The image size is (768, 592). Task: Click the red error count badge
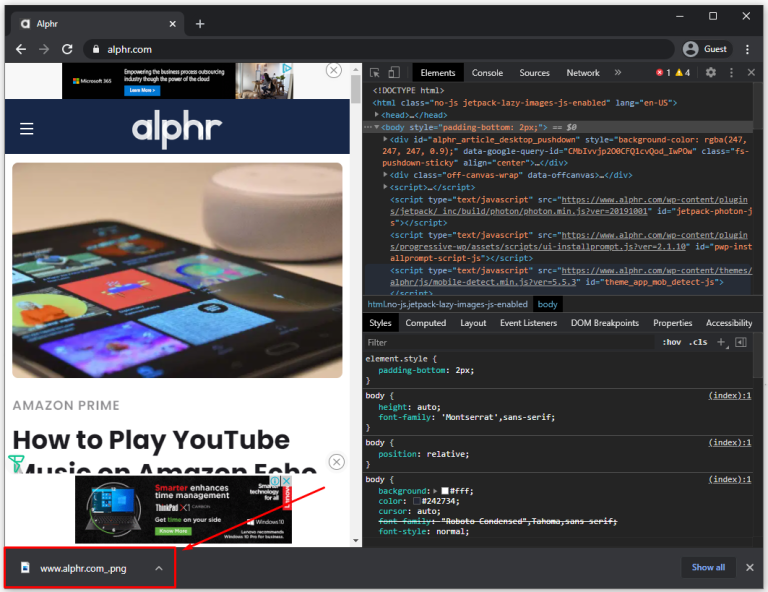pos(663,72)
